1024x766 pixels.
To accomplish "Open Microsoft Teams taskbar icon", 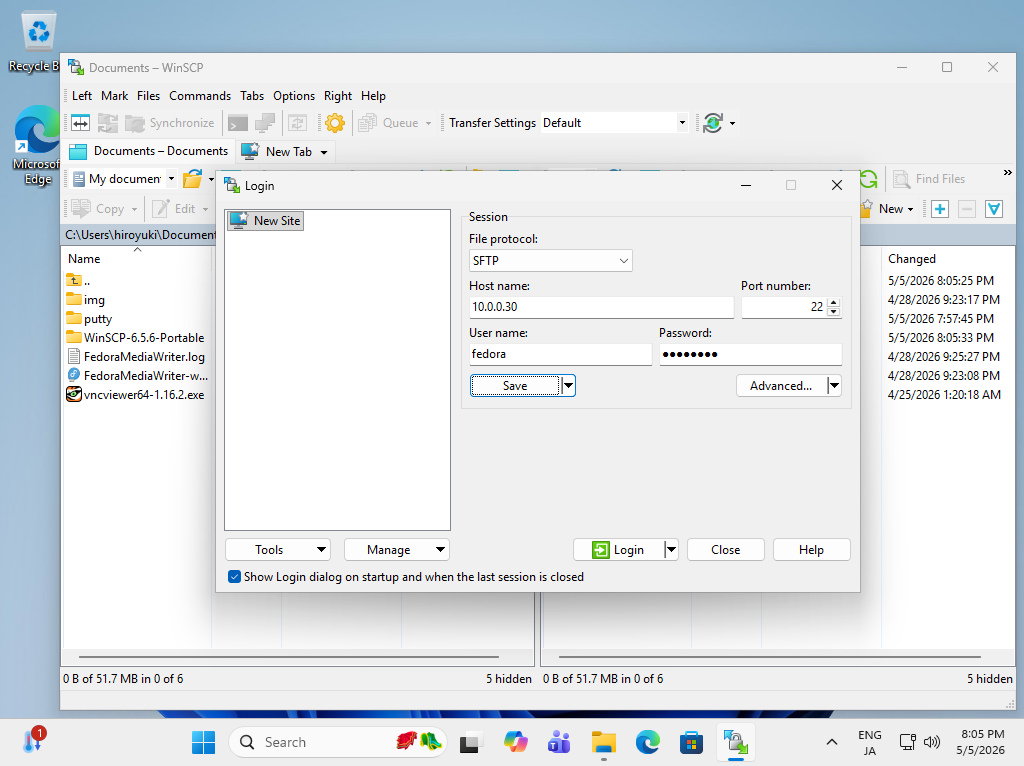I will [x=559, y=742].
